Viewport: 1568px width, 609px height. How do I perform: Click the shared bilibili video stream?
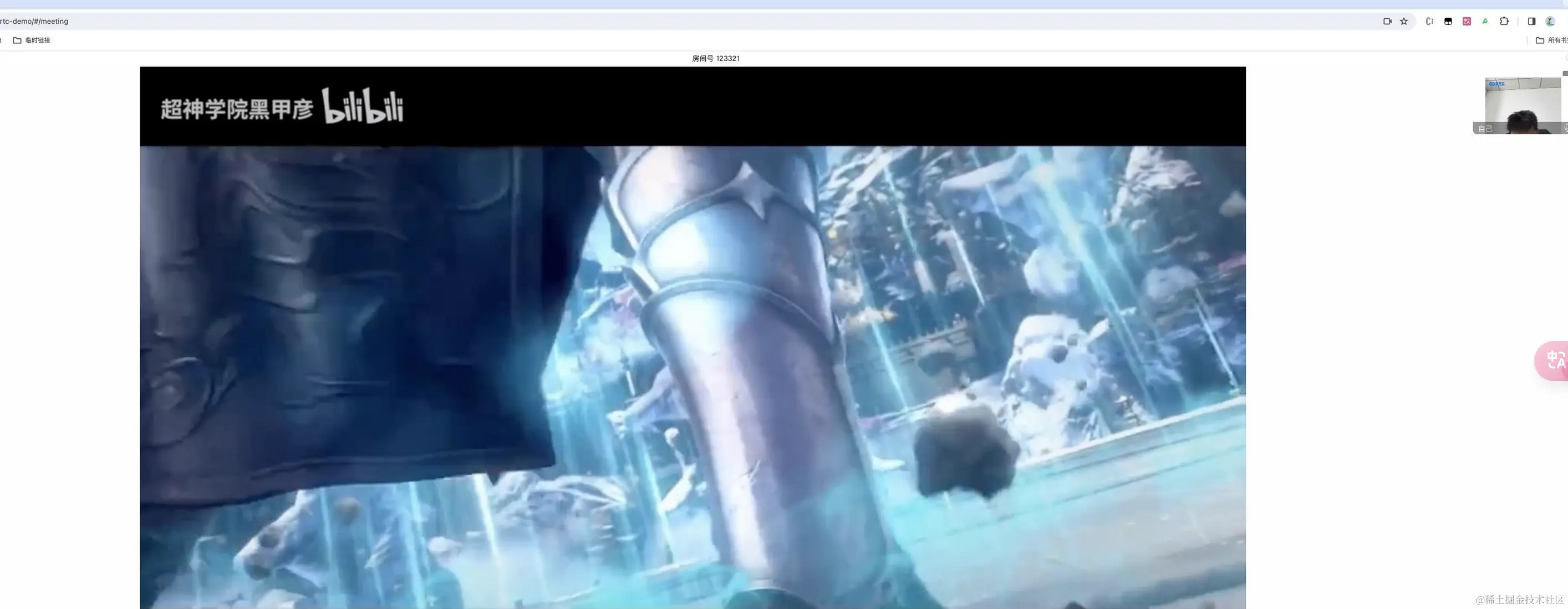point(693,338)
